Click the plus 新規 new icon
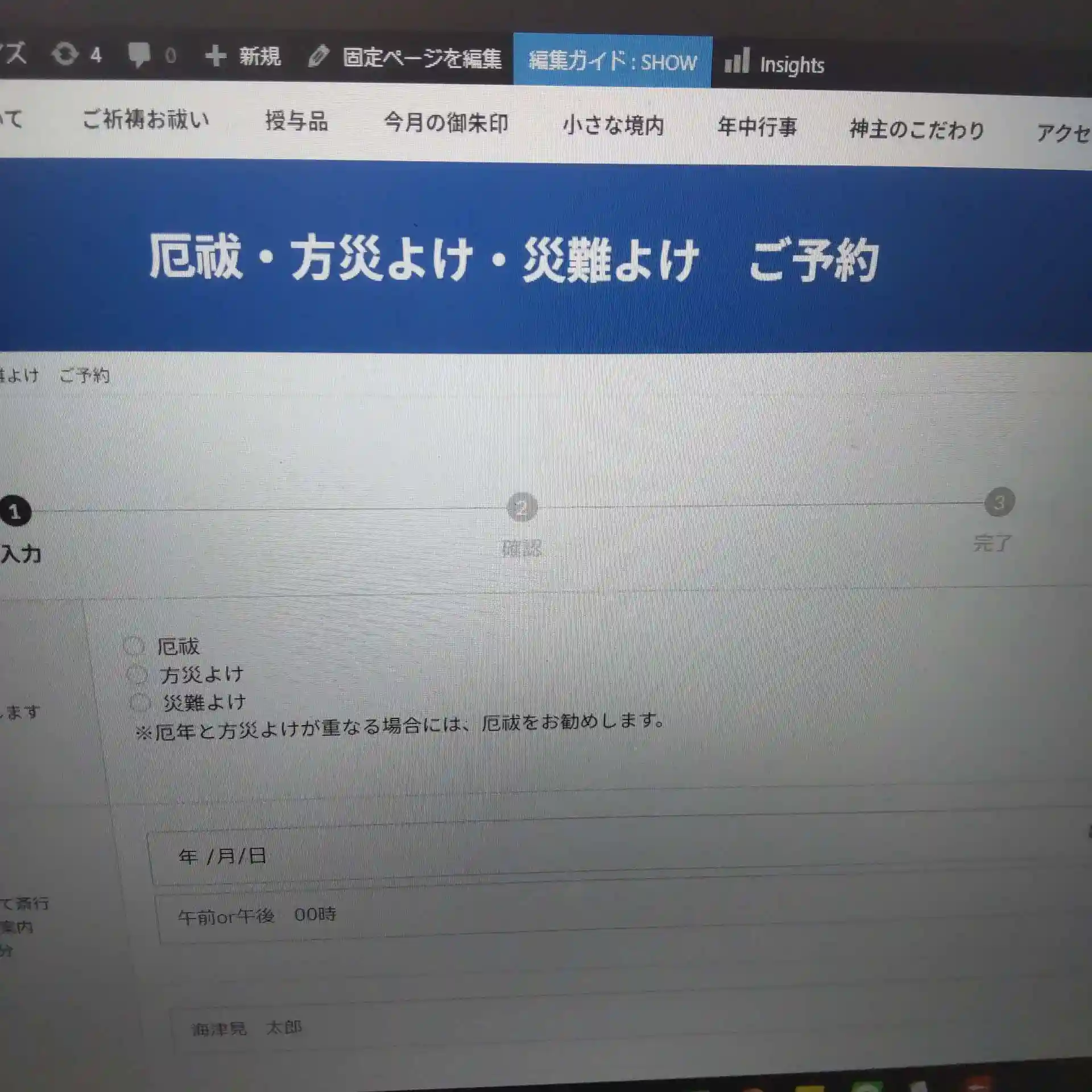The height and width of the screenshot is (1092, 1092). tap(216, 56)
